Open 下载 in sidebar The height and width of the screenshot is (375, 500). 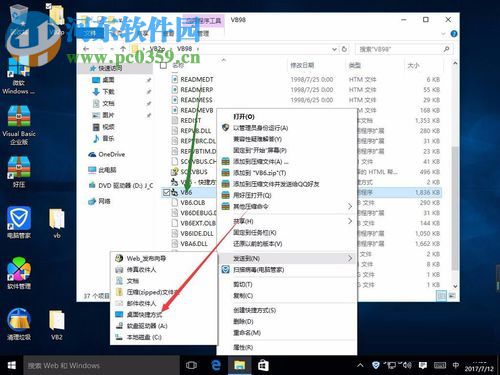click(108, 92)
